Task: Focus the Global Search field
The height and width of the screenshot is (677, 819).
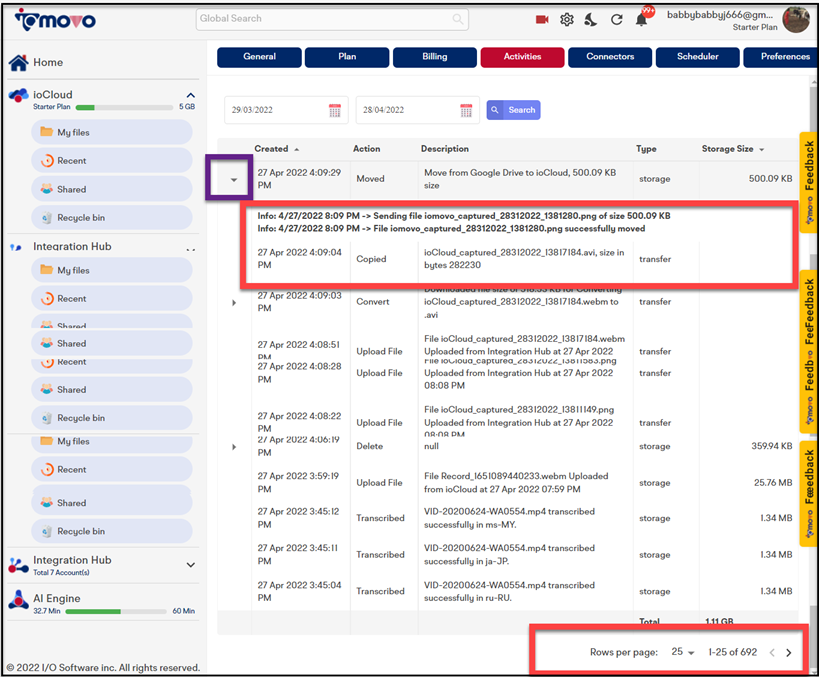Action: pyautogui.click(x=332, y=19)
